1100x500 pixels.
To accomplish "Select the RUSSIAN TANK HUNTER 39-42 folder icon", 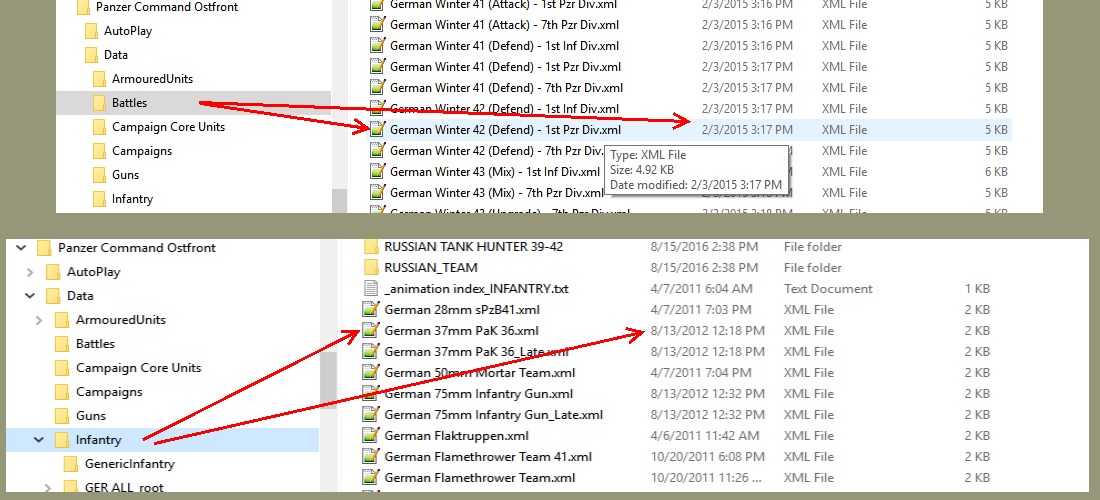I will [x=372, y=246].
